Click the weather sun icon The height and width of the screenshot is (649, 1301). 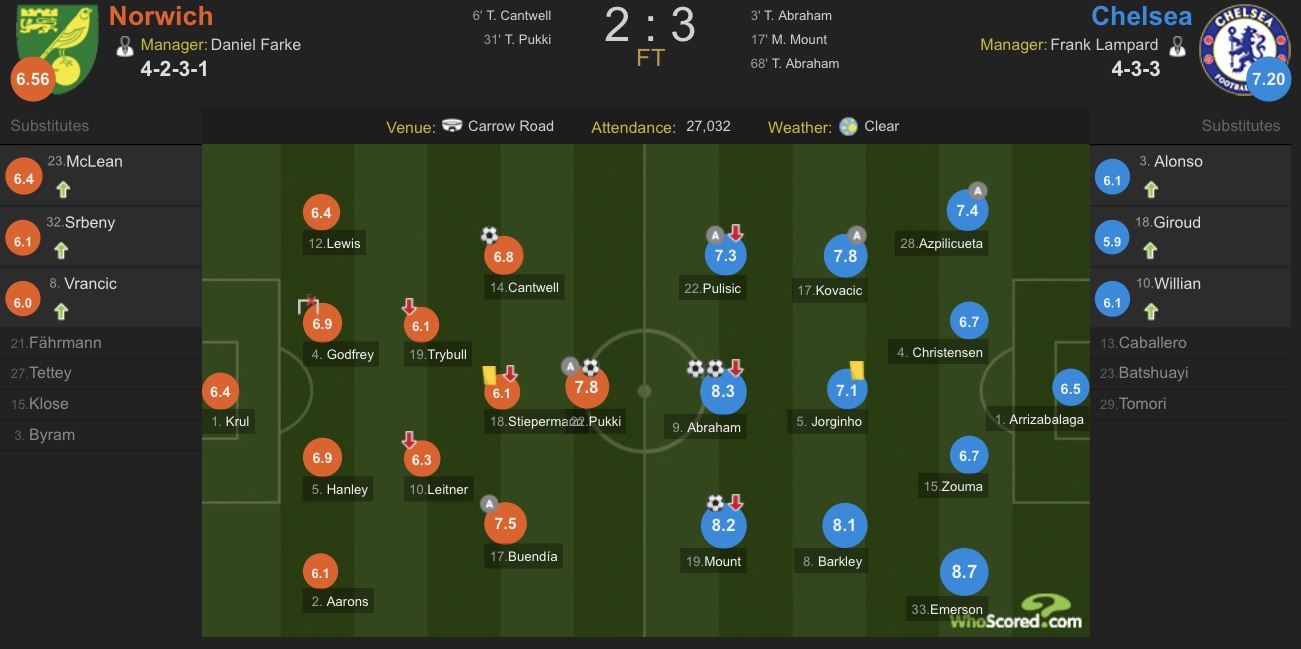(x=849, y=127)
